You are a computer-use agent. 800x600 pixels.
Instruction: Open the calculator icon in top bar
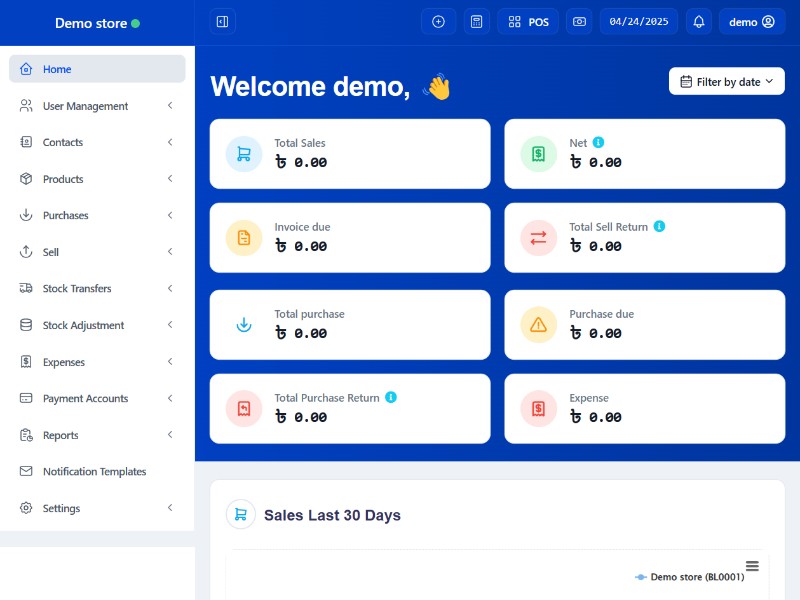point(477,22)
